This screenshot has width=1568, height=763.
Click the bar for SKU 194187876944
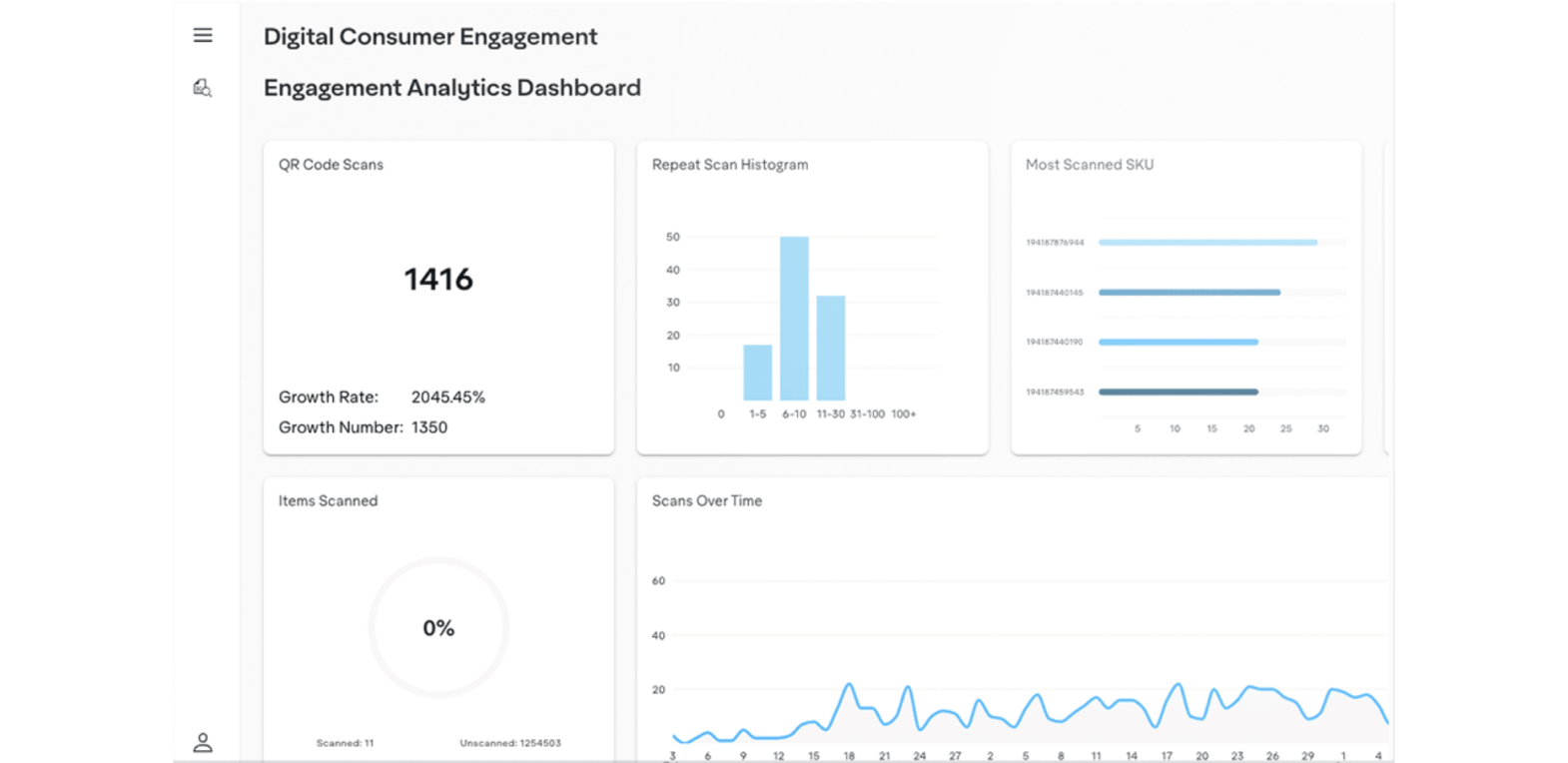pos(1207,243)
